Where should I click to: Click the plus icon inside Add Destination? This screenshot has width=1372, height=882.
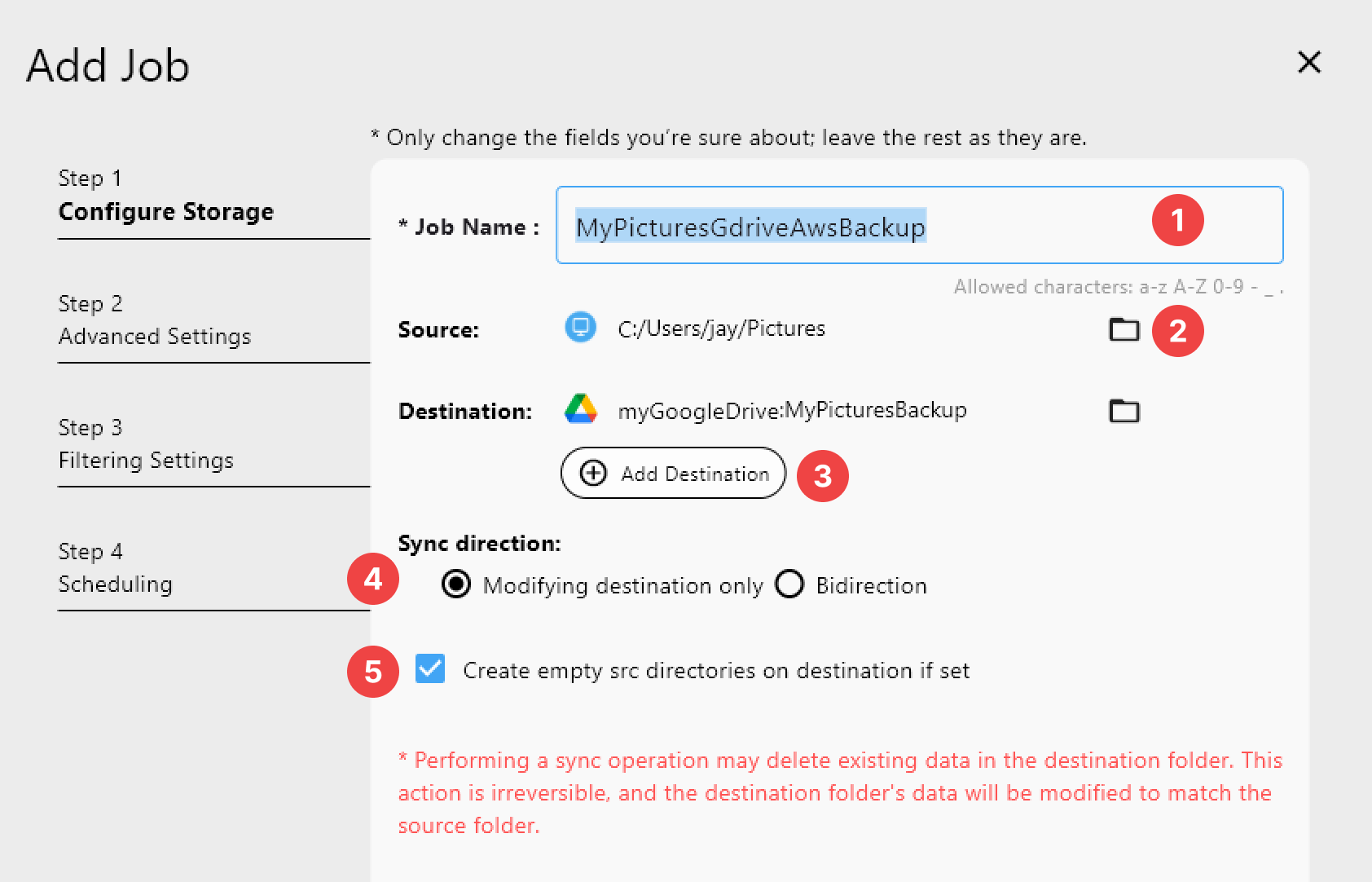tap(592, 474)
